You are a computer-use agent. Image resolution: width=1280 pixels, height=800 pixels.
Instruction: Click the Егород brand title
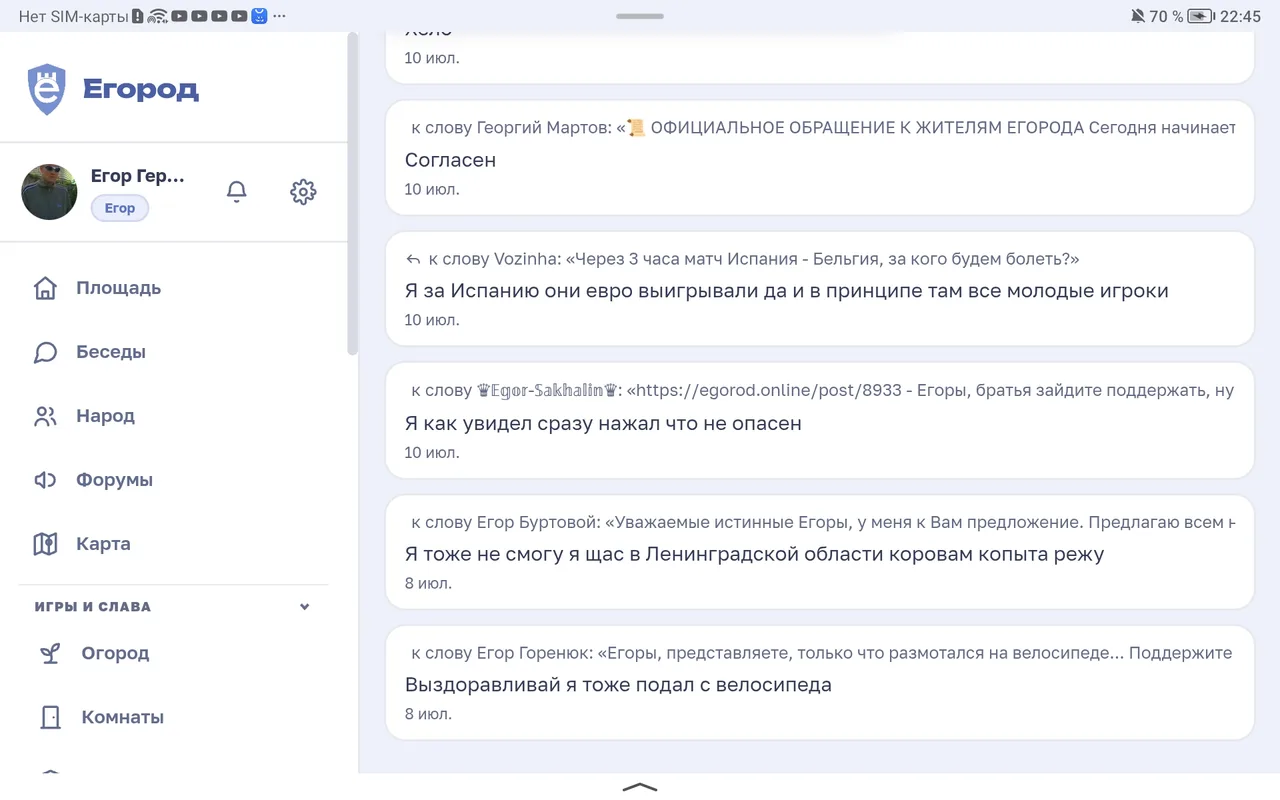141,89
